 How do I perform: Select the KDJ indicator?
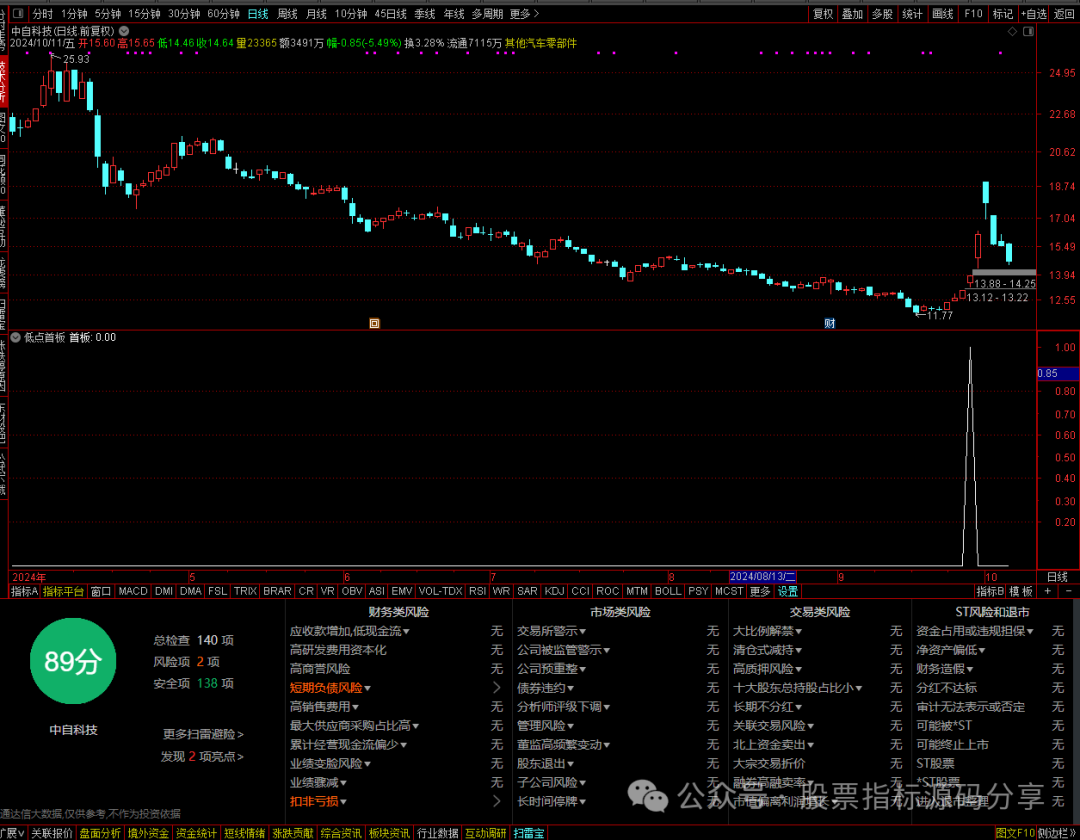click(554, 591)
